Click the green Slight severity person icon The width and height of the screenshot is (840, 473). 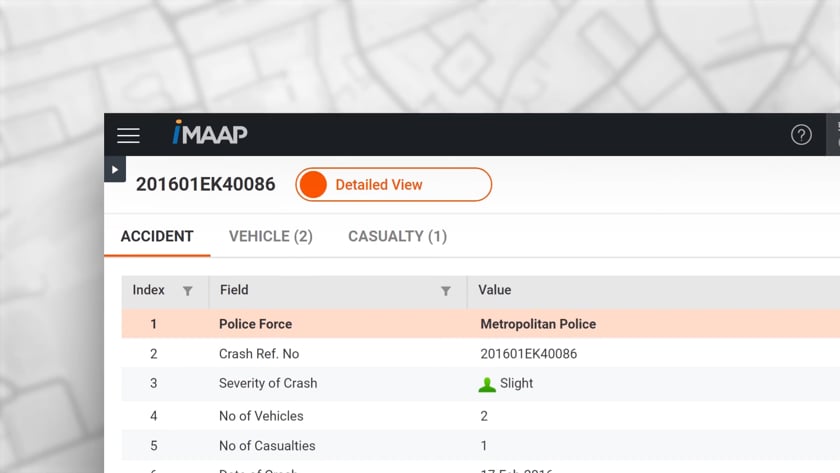click(x=487, y=384)
